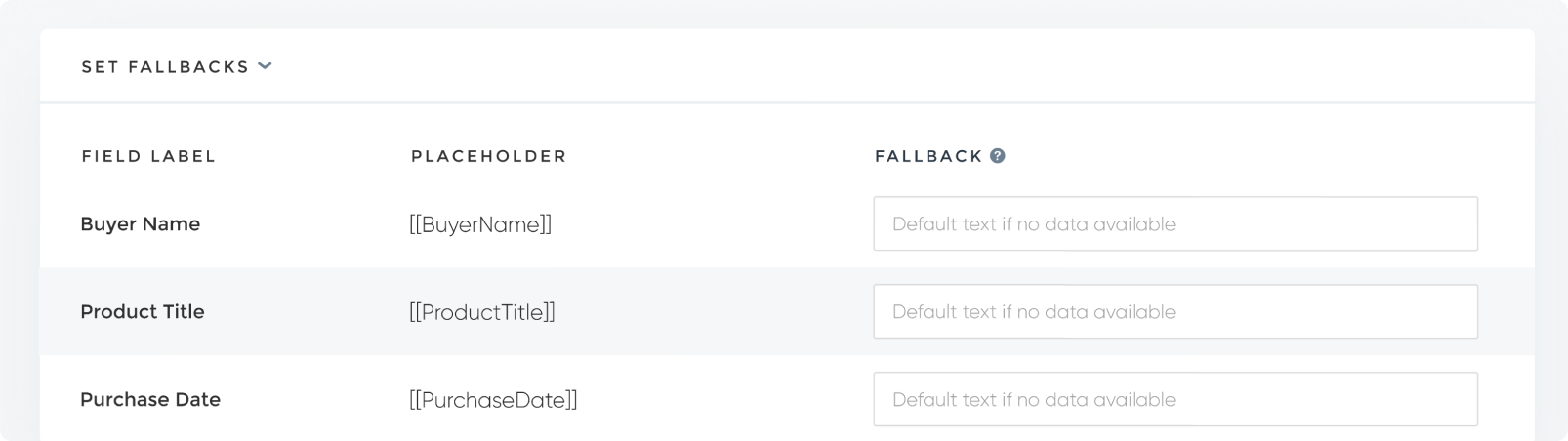
Task: Click the [[ProductTitle]] placeholder token
Action: [x=482, y=312]
